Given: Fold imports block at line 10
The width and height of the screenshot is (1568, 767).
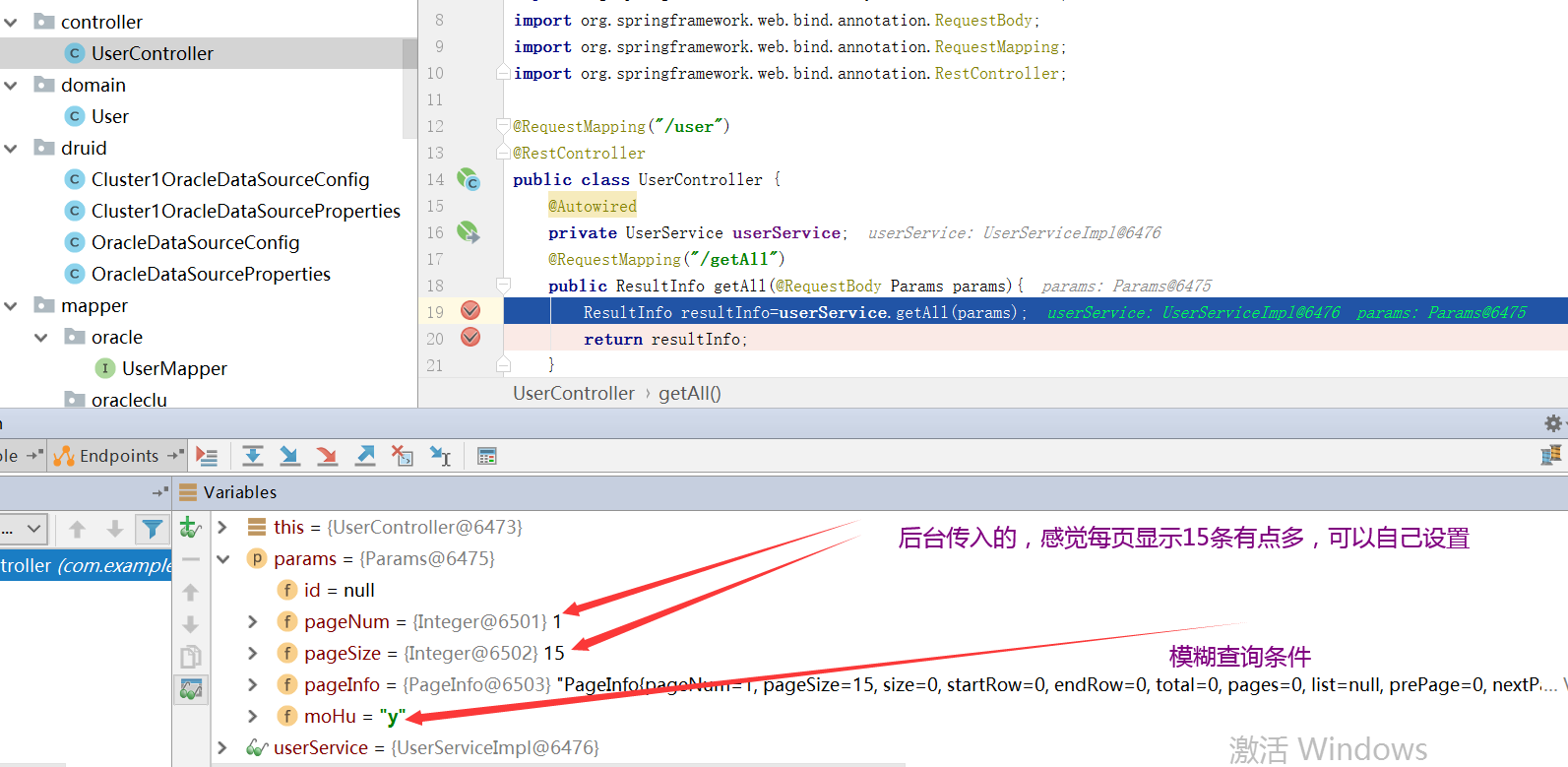Looking at the screenshot, I should pyautogui.click(x=503, y=73).
